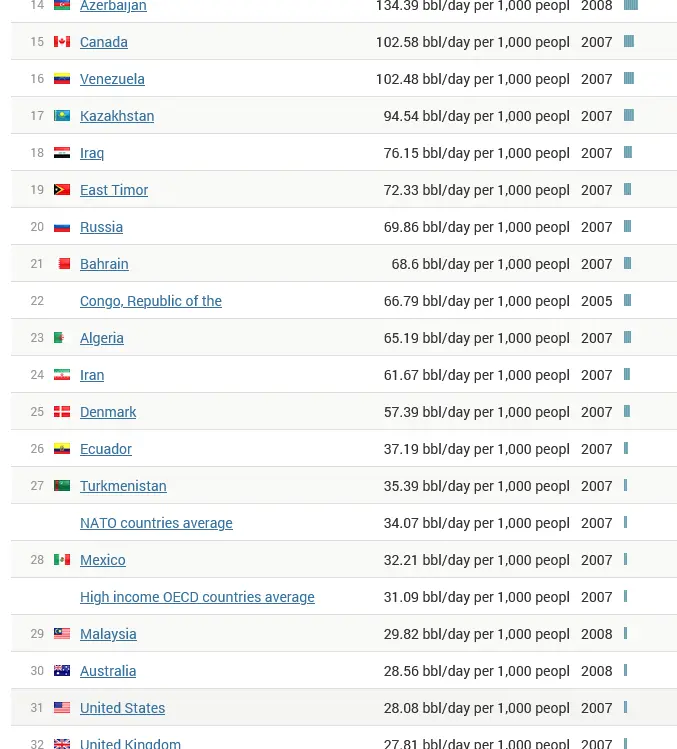The image size is (677, 749).
Task: Click the Malaysia flag icon
Action: [62, 633]
